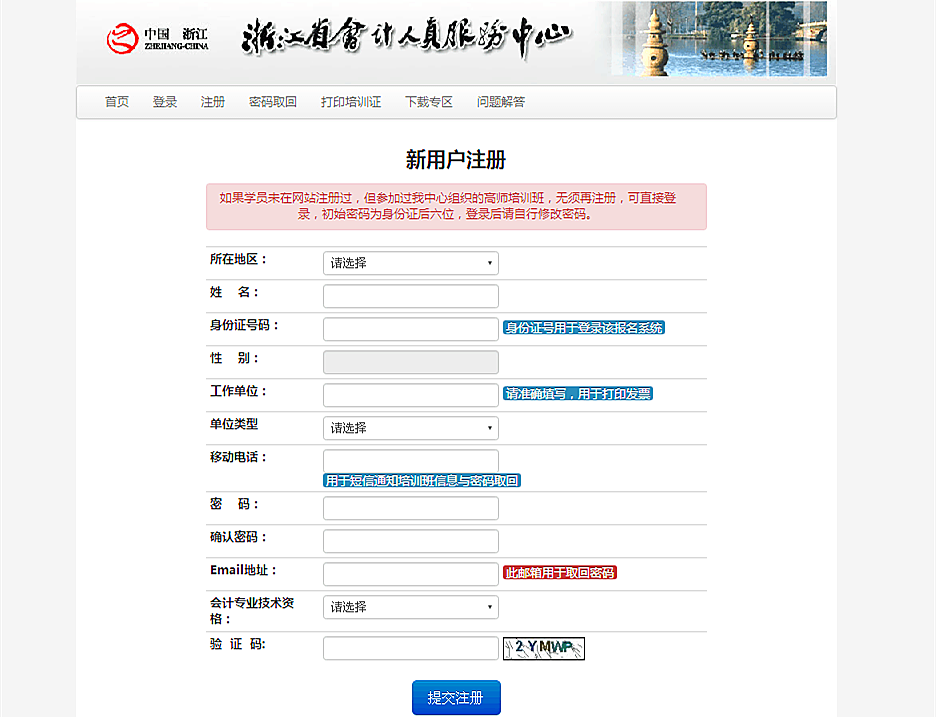
Task: Visit the 下载专区 download section
Action: [429, 102]
